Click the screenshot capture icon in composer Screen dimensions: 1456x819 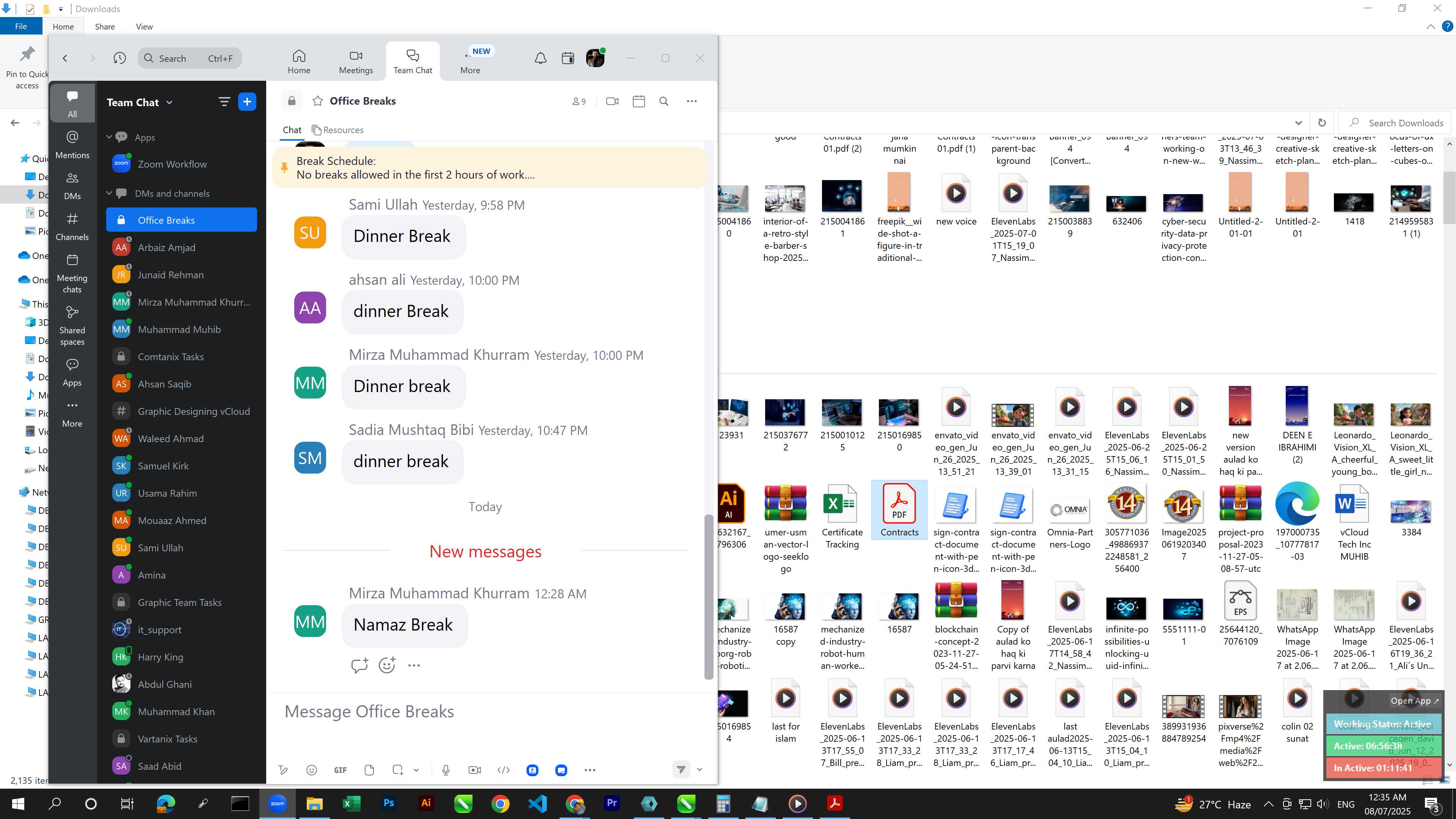[398, 770]
